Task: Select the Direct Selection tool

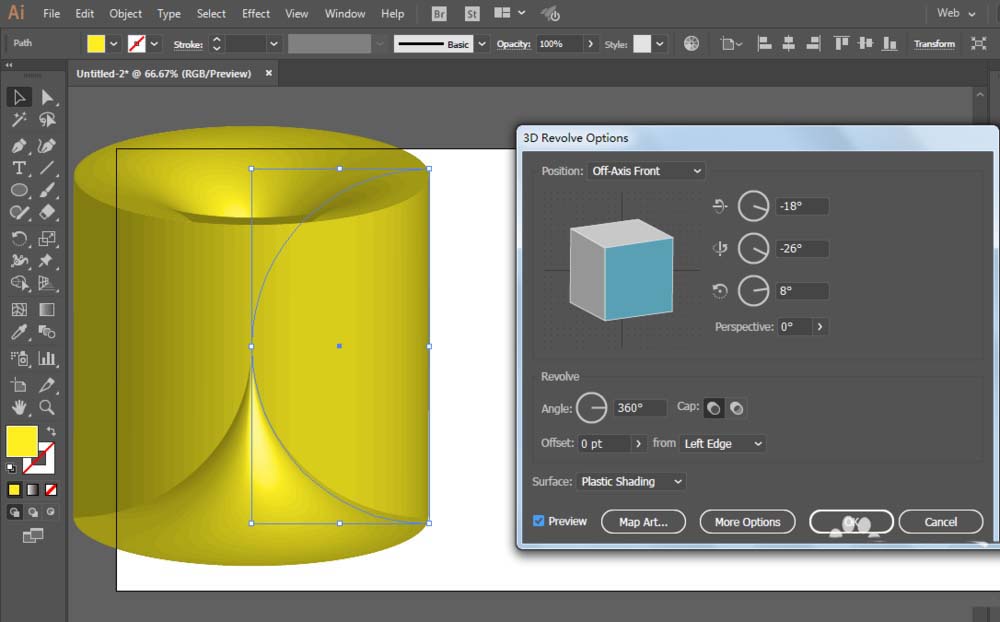Action: click(x=47, y=97)
